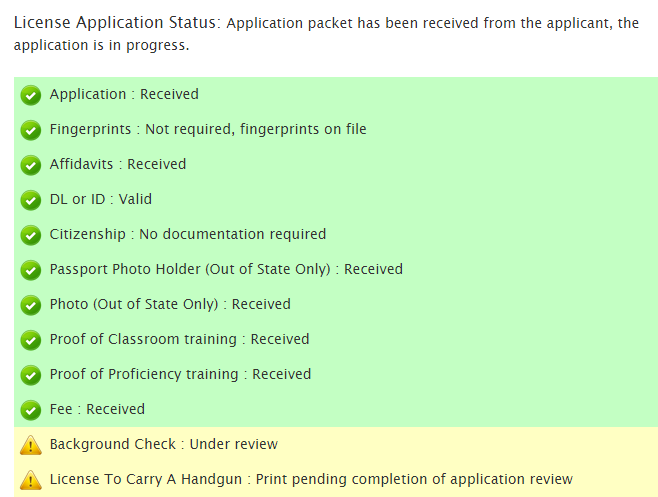Screen dimensions: 658x497
Task: Click the Citizenship no documentation required text
Action: point(232,234)
